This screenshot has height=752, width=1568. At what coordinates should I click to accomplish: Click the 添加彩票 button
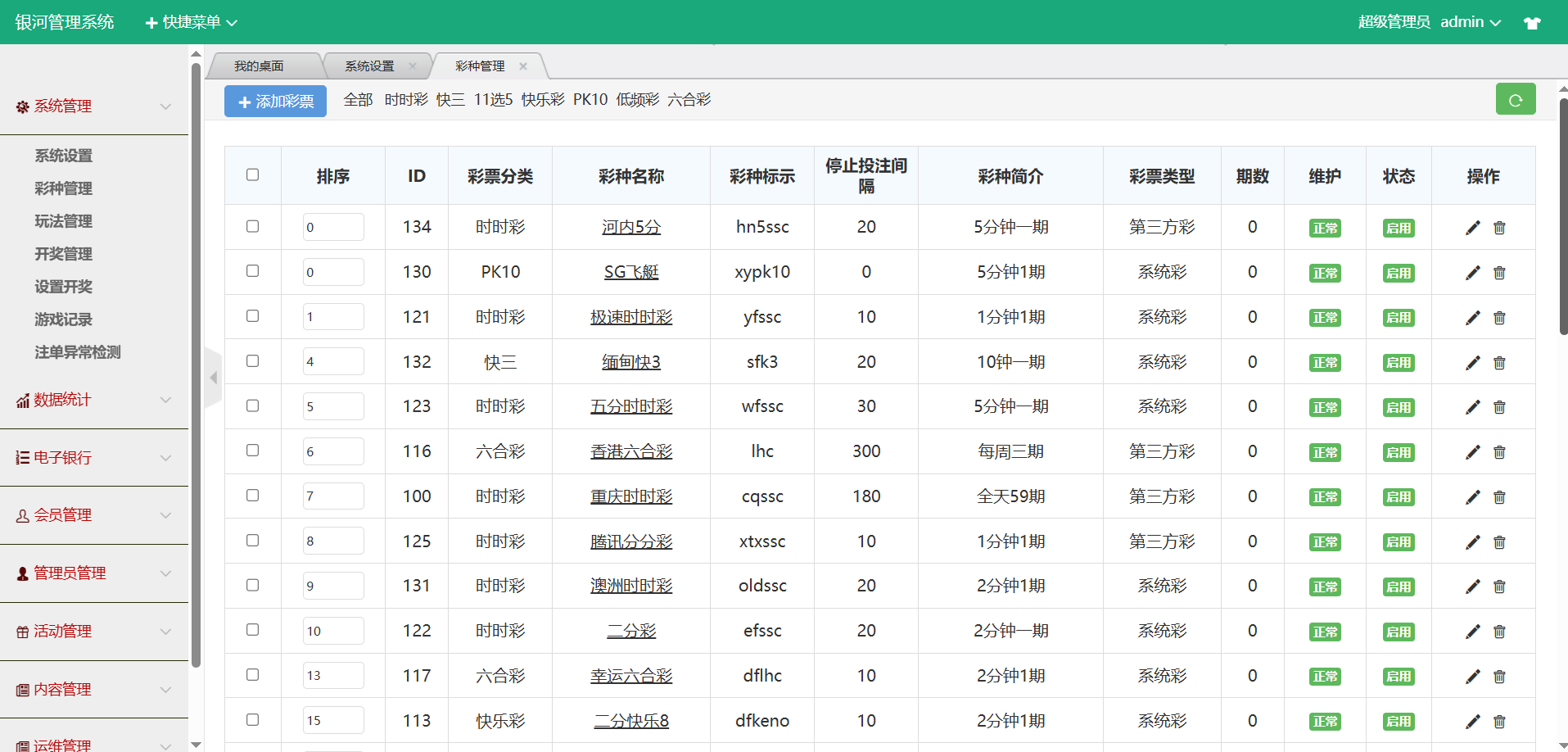(x=275, y=101)
